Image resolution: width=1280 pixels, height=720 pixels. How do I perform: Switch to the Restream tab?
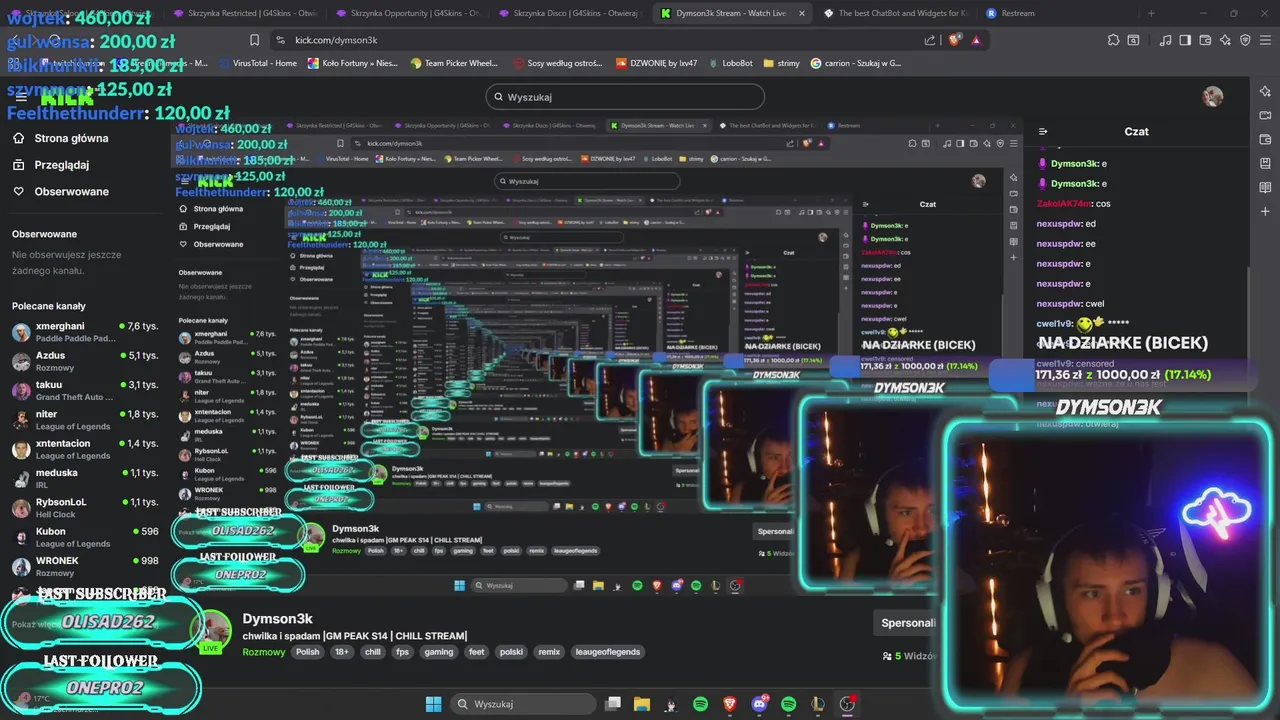click(x=1010, y=13)
